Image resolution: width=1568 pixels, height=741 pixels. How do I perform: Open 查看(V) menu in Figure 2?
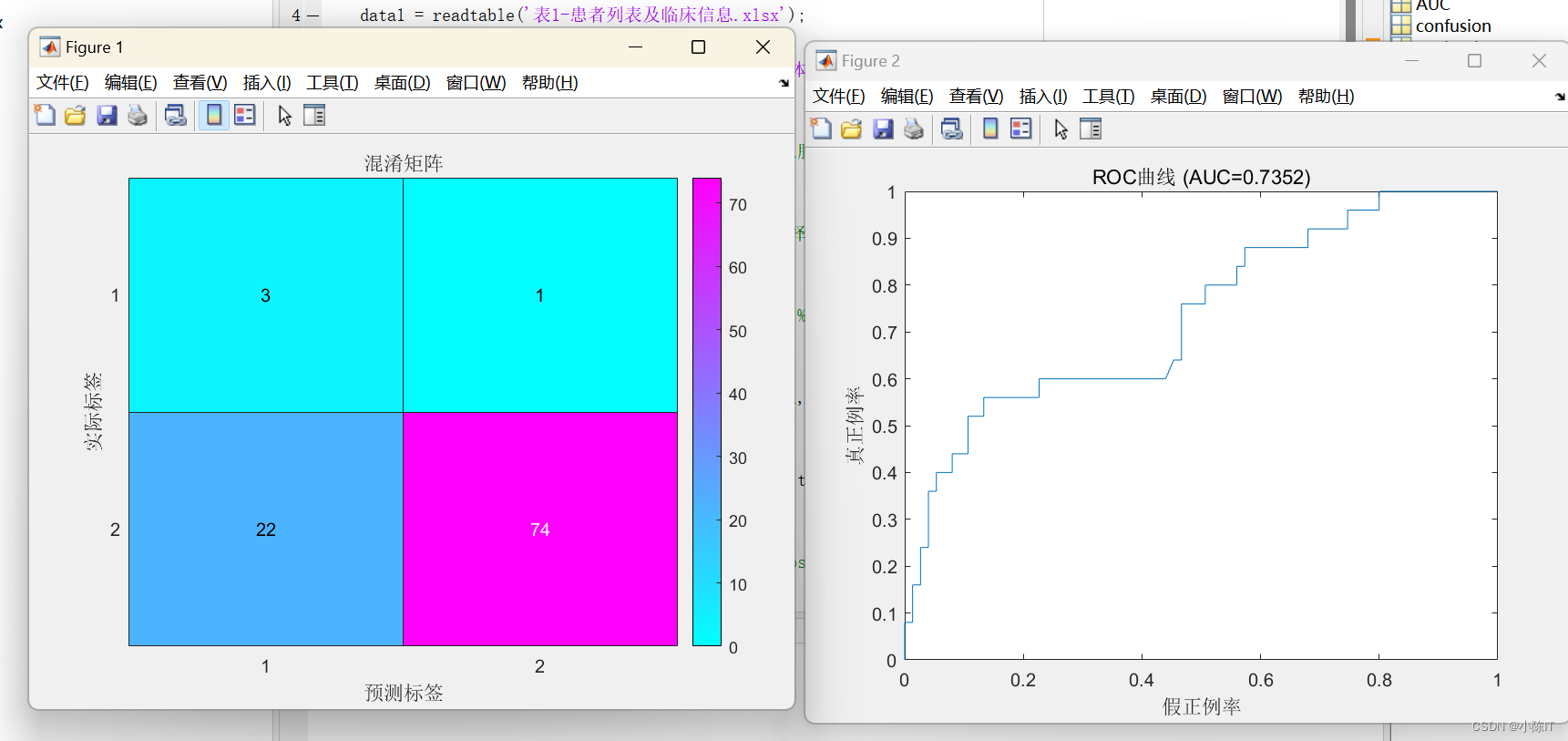(x=977, y=97)
